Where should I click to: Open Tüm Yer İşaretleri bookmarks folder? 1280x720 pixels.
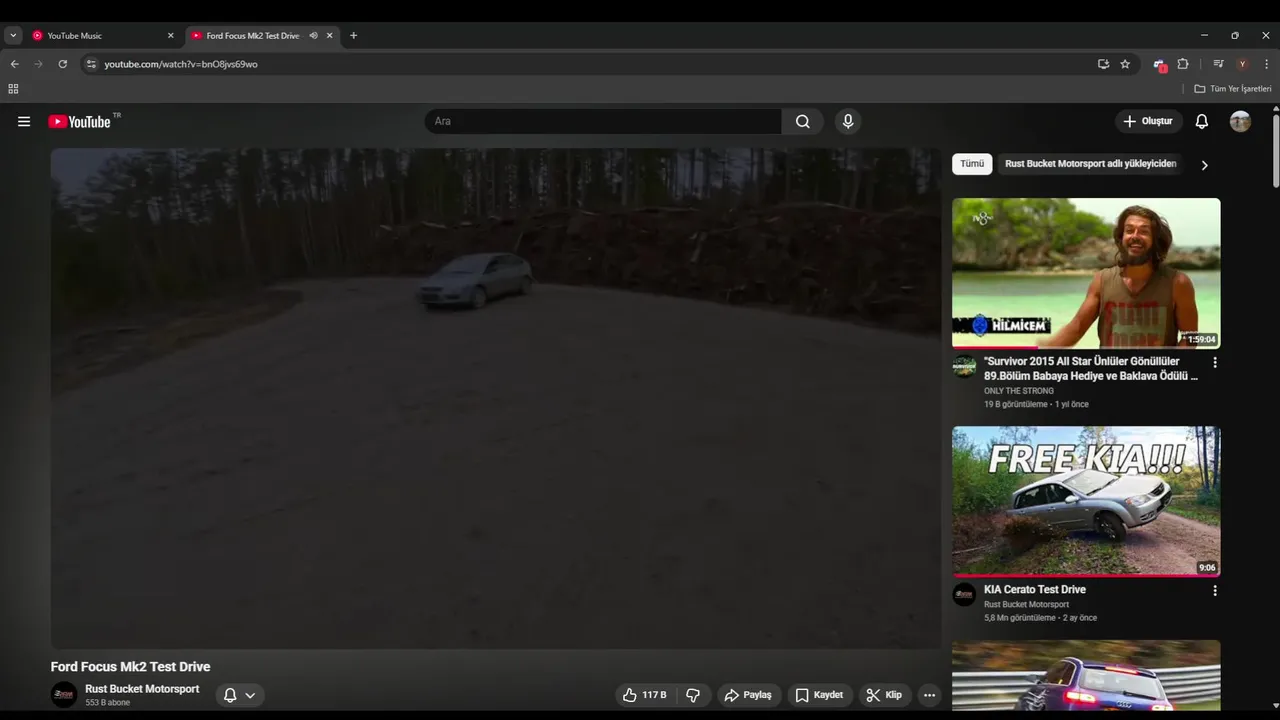click(1233, 89)
